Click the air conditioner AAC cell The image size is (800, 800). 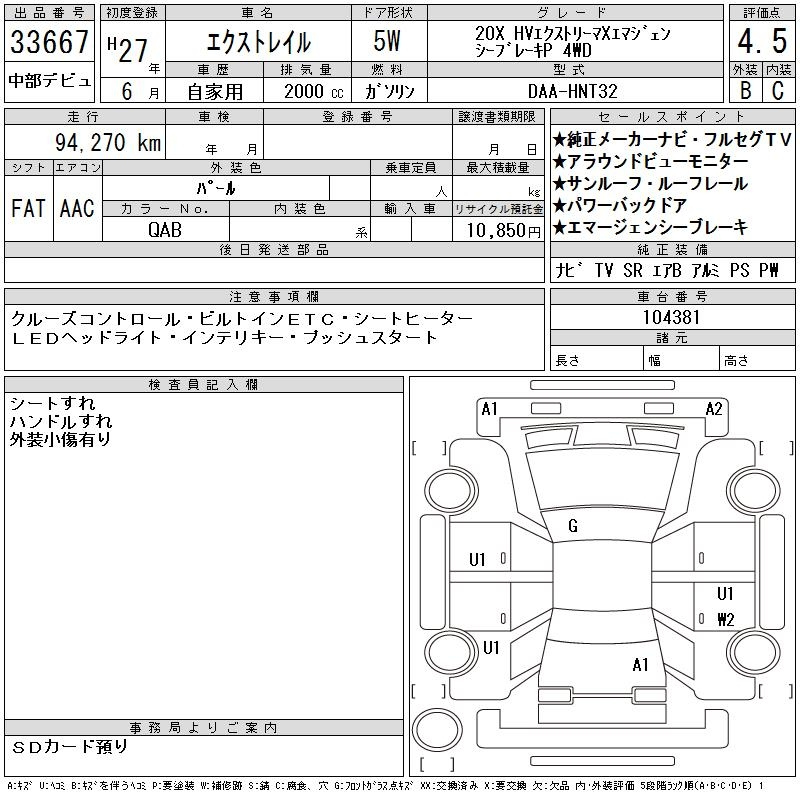(x=78, y=209)
